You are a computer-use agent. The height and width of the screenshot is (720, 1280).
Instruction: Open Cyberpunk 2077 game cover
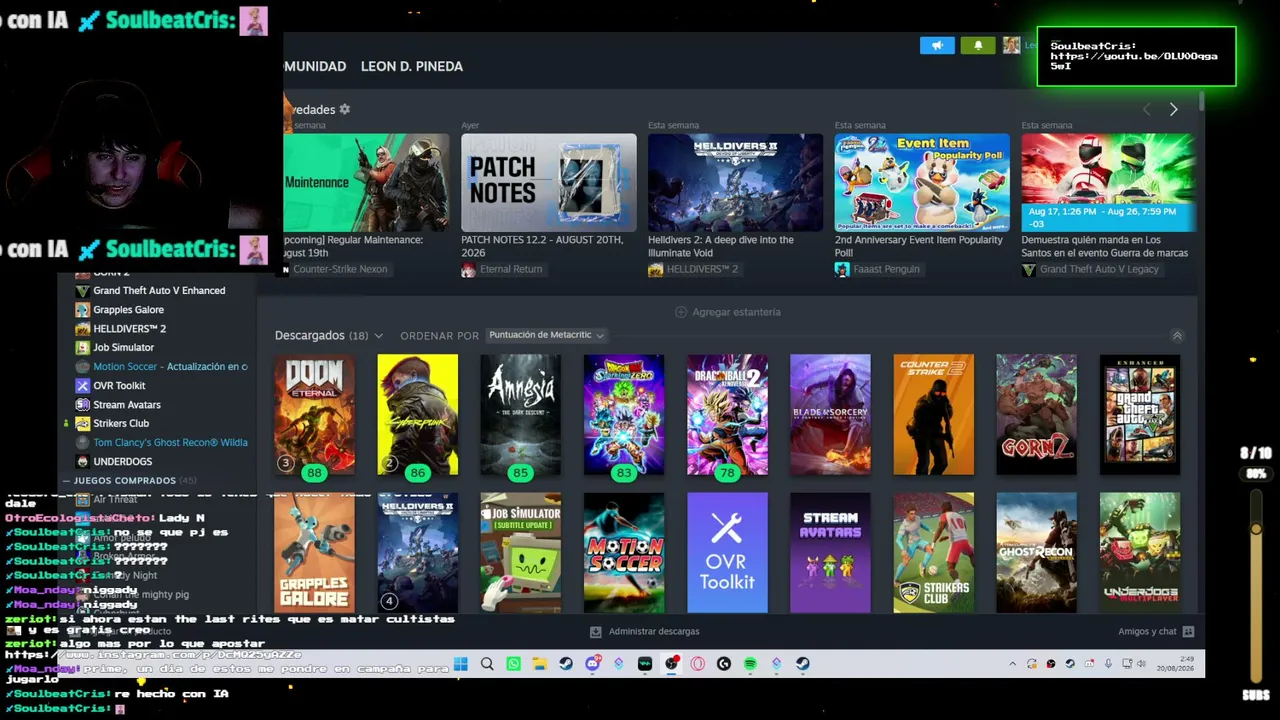417,414
